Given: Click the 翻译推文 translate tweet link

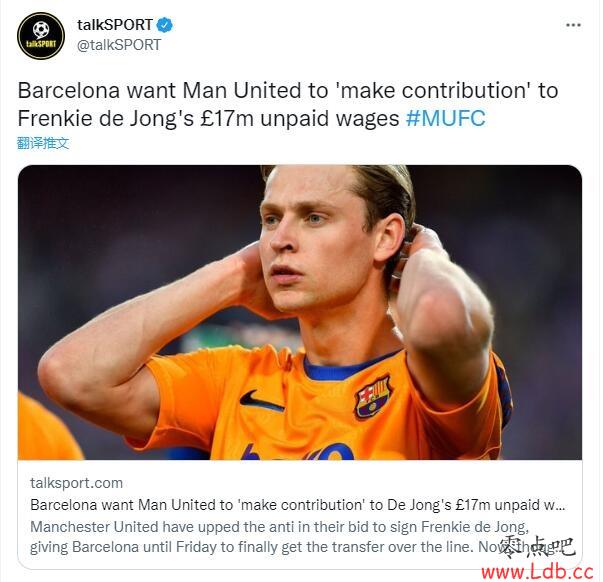Looking at the screenshot, I should tap(43, 143).
